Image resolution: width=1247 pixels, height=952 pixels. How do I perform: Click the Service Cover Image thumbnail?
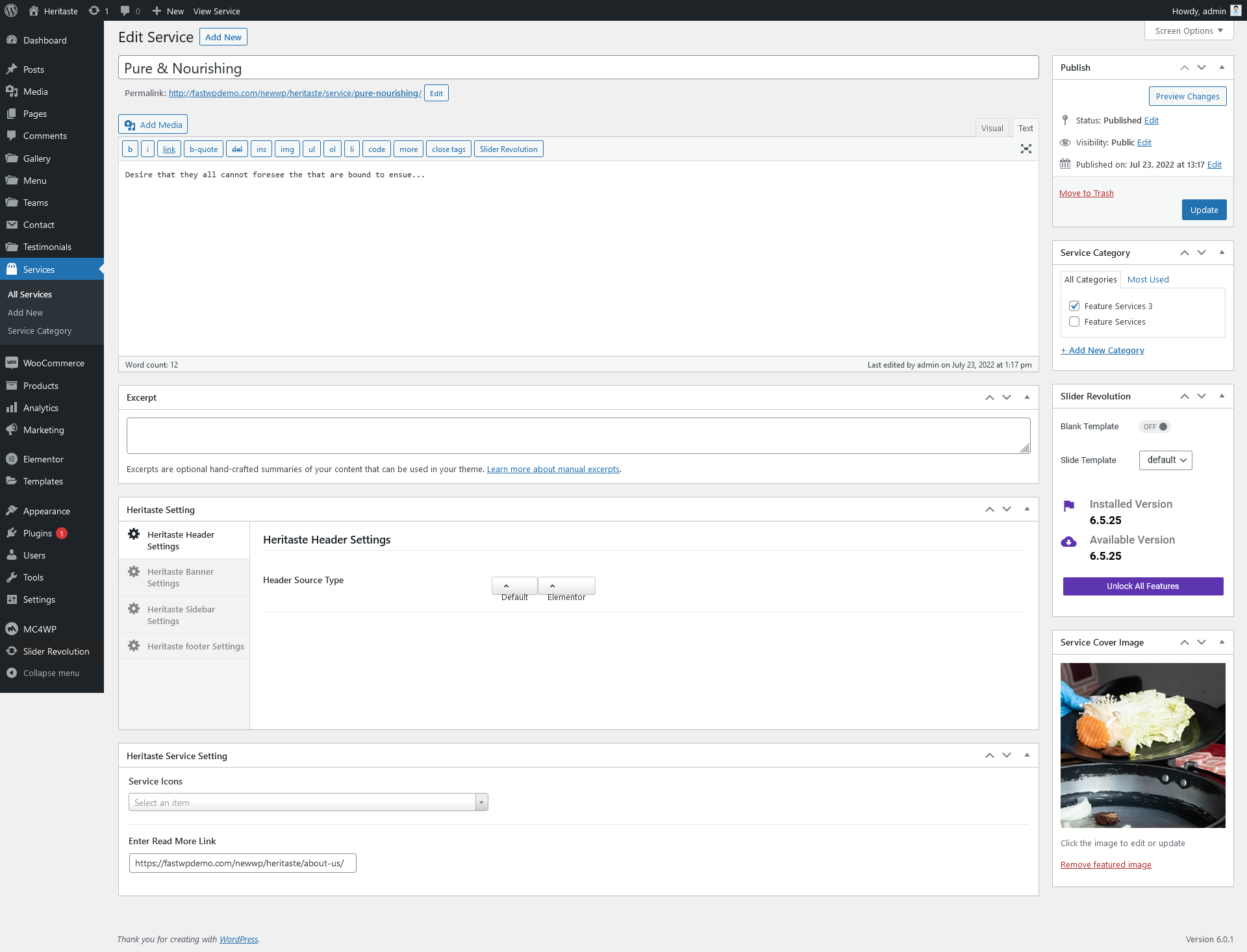click(1142, 745)
